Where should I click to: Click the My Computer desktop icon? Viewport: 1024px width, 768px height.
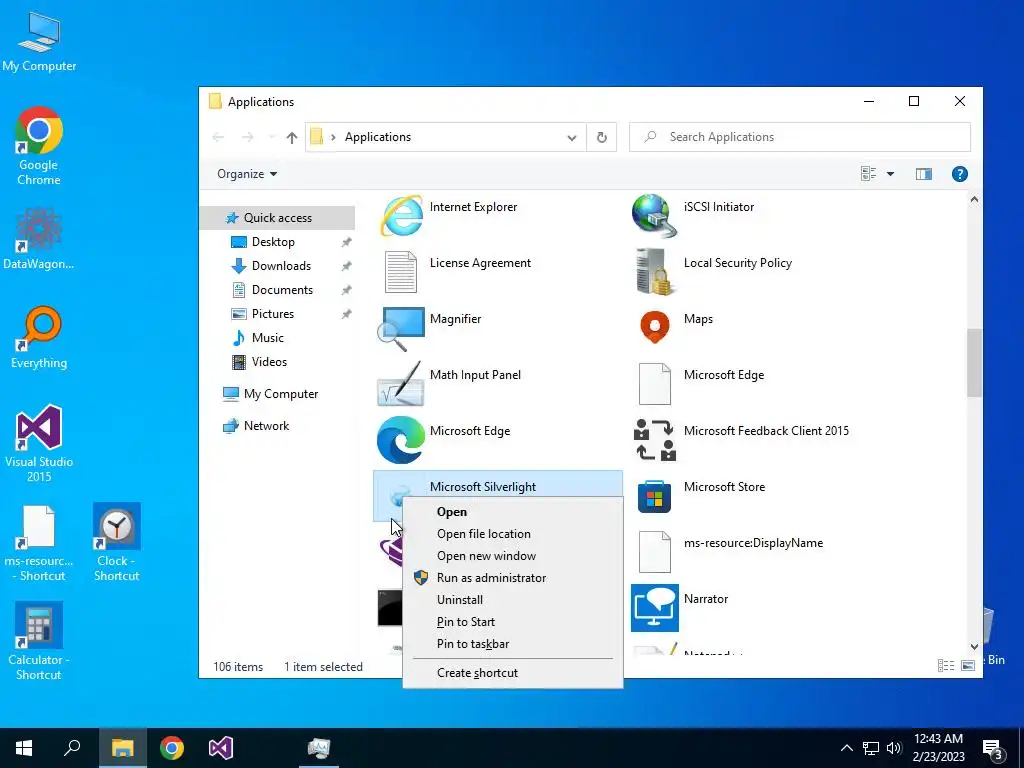pos(39,42)
